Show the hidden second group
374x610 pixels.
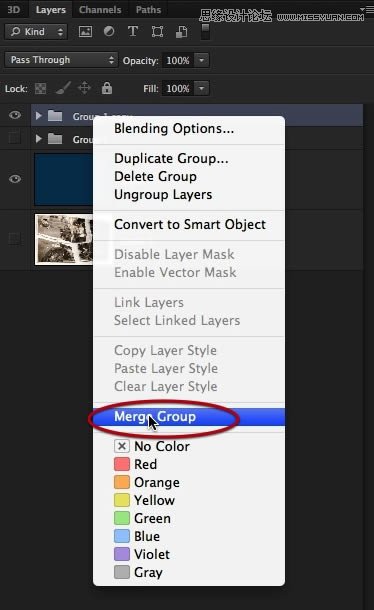tap(15, 138)
